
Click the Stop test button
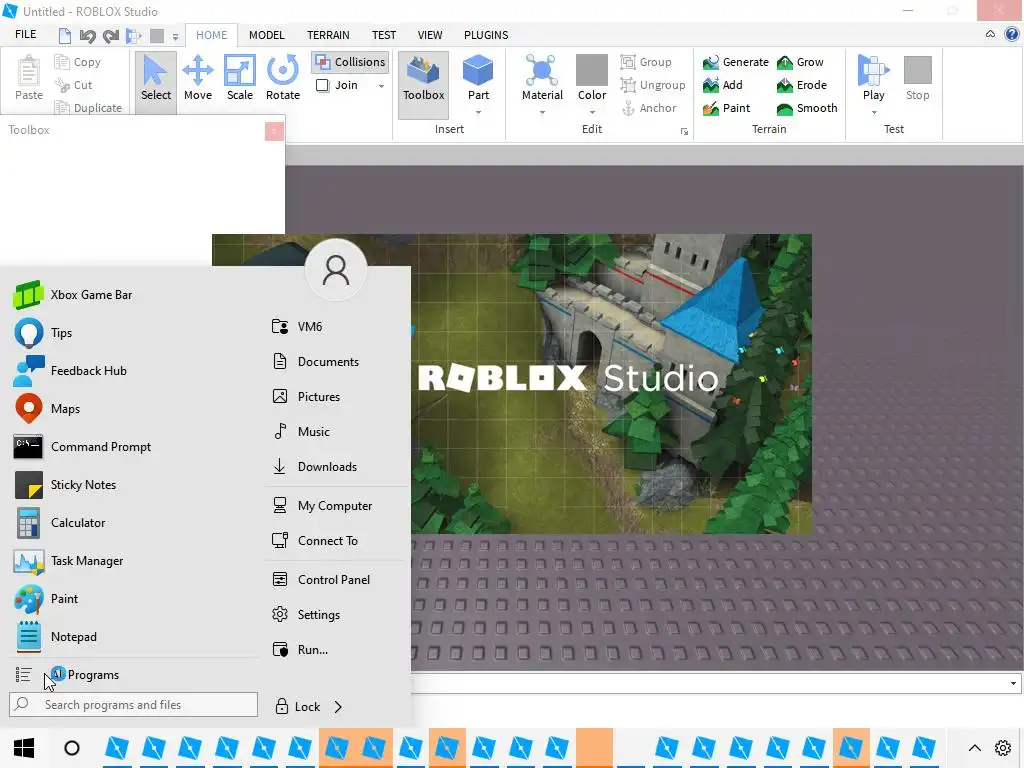[918, 79]
